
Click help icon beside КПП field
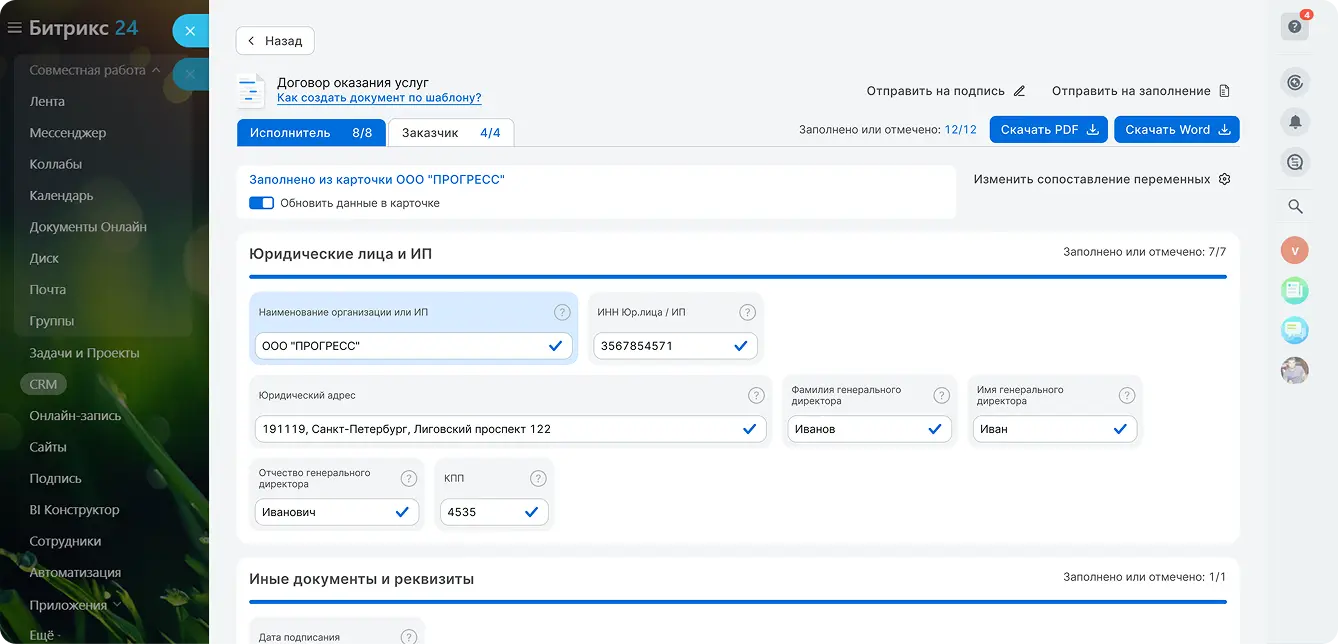[x=538, y=478]
